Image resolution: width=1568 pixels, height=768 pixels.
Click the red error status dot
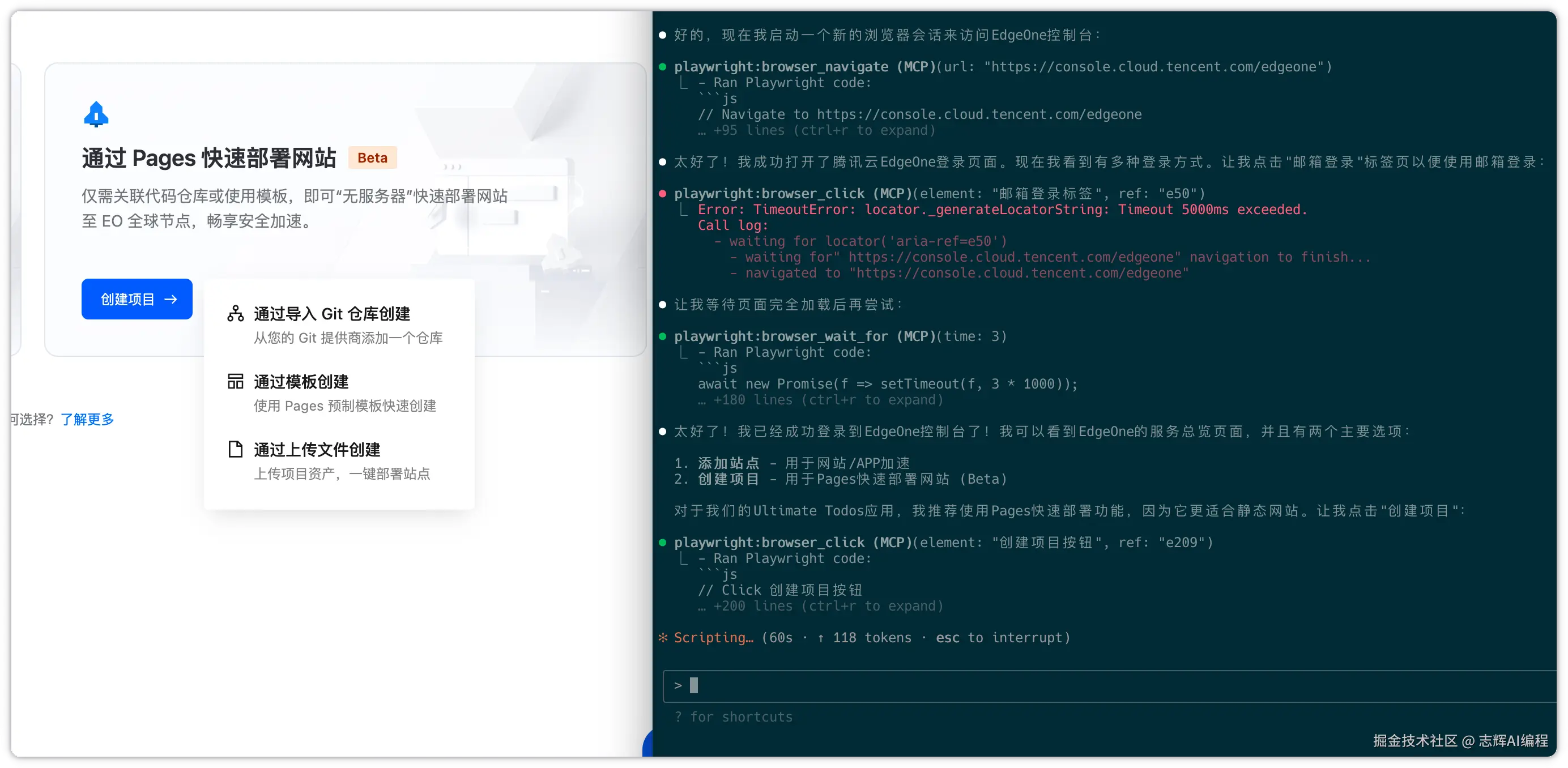coord(663,194)
